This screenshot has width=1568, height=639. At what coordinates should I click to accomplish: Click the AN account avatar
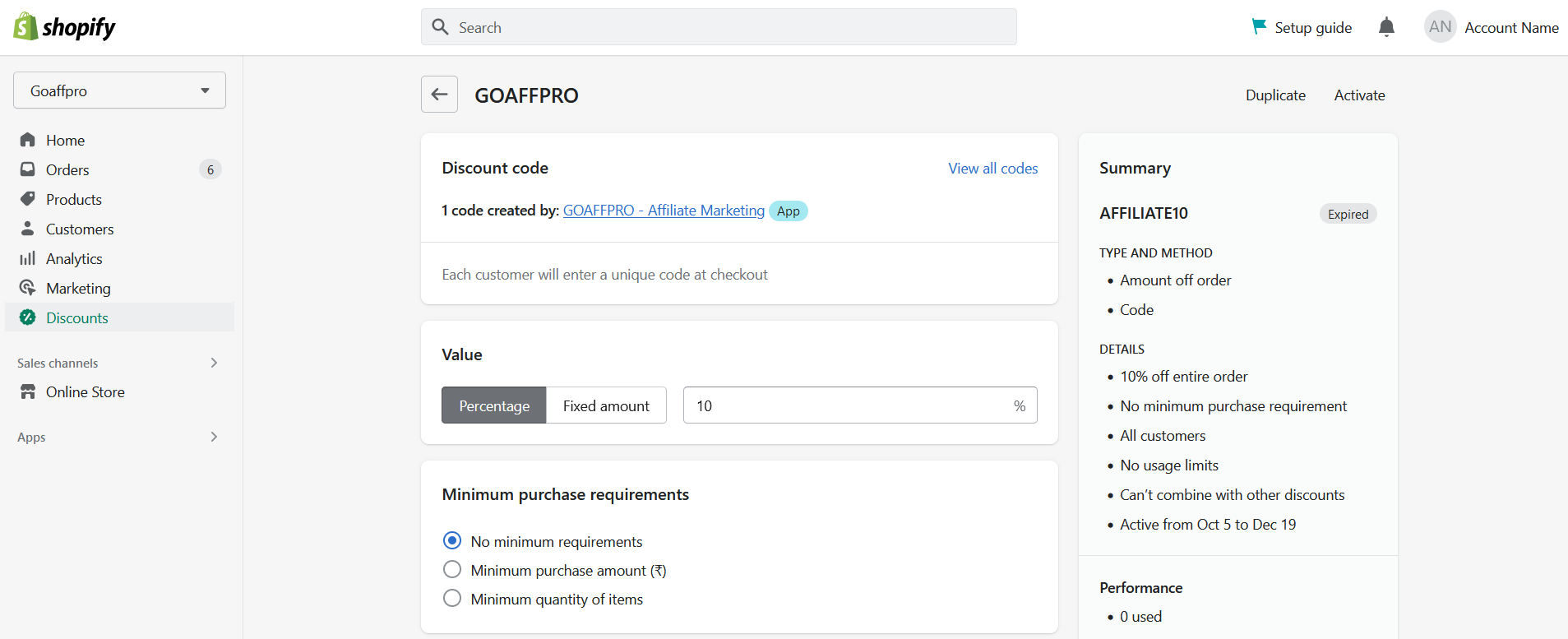(1440, 27)
